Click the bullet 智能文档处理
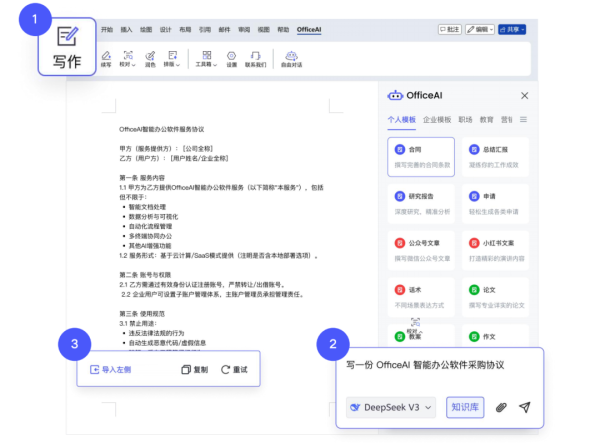 pos(147,207)
